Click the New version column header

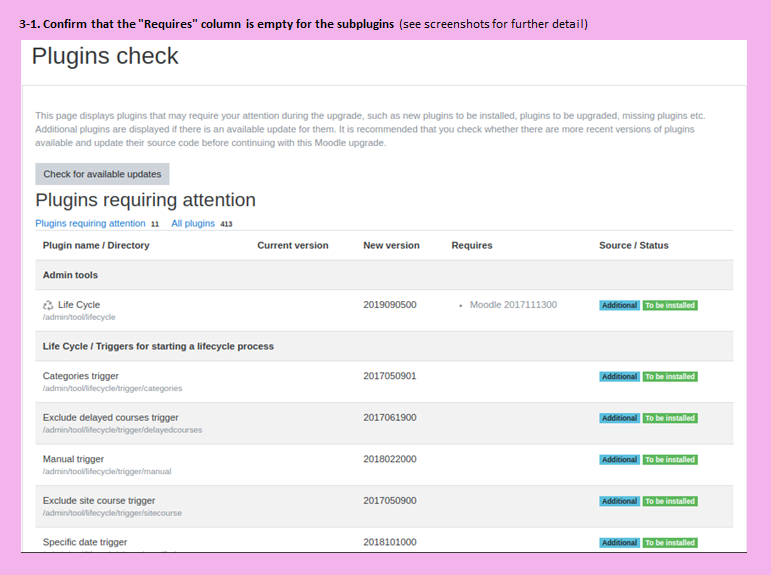pyautogui.click(x=391, y=245)
